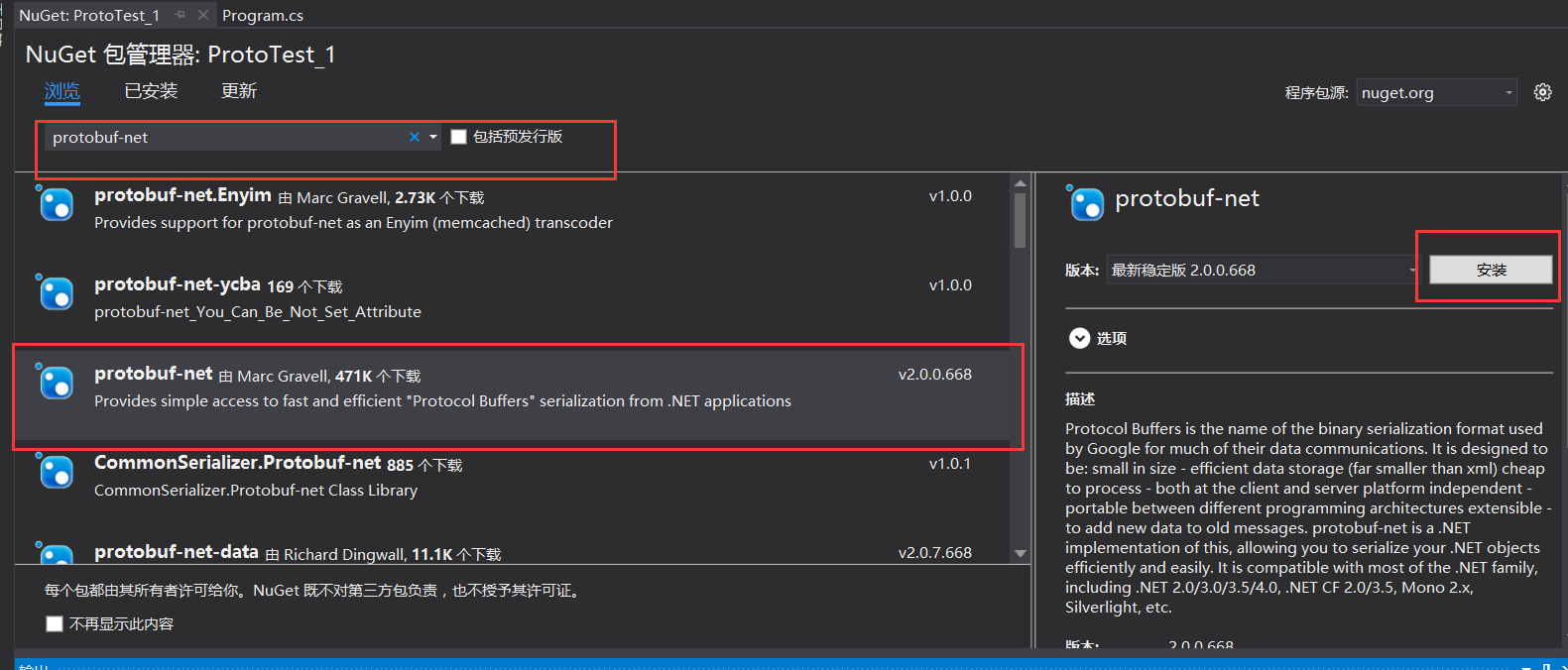This screenshot has height=670, width=1568.
Task: Click version v2.0.7.668 of protobuf-net-data
Action: tap(935, 553)
